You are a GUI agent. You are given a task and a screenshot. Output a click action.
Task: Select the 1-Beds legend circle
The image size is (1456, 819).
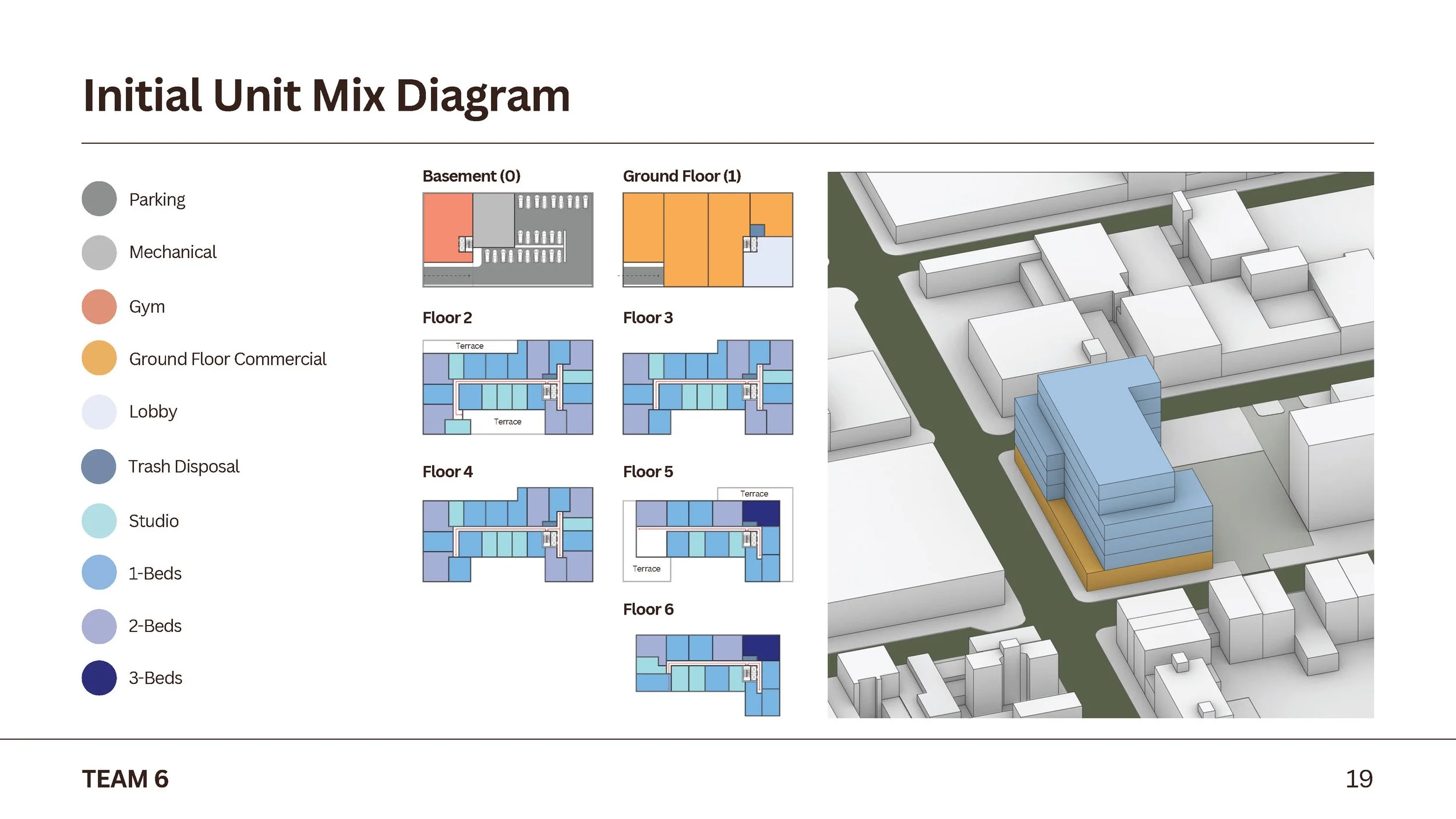click(99, 573)
